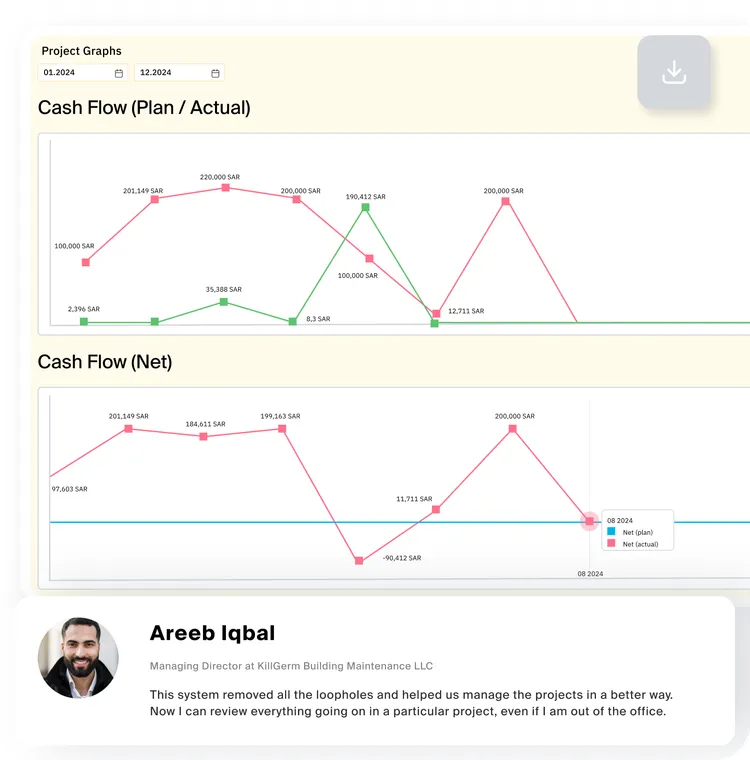Click the 12,711 SAR pink marker
This screenshot has height=760, width=750.
tap(436, 314)
